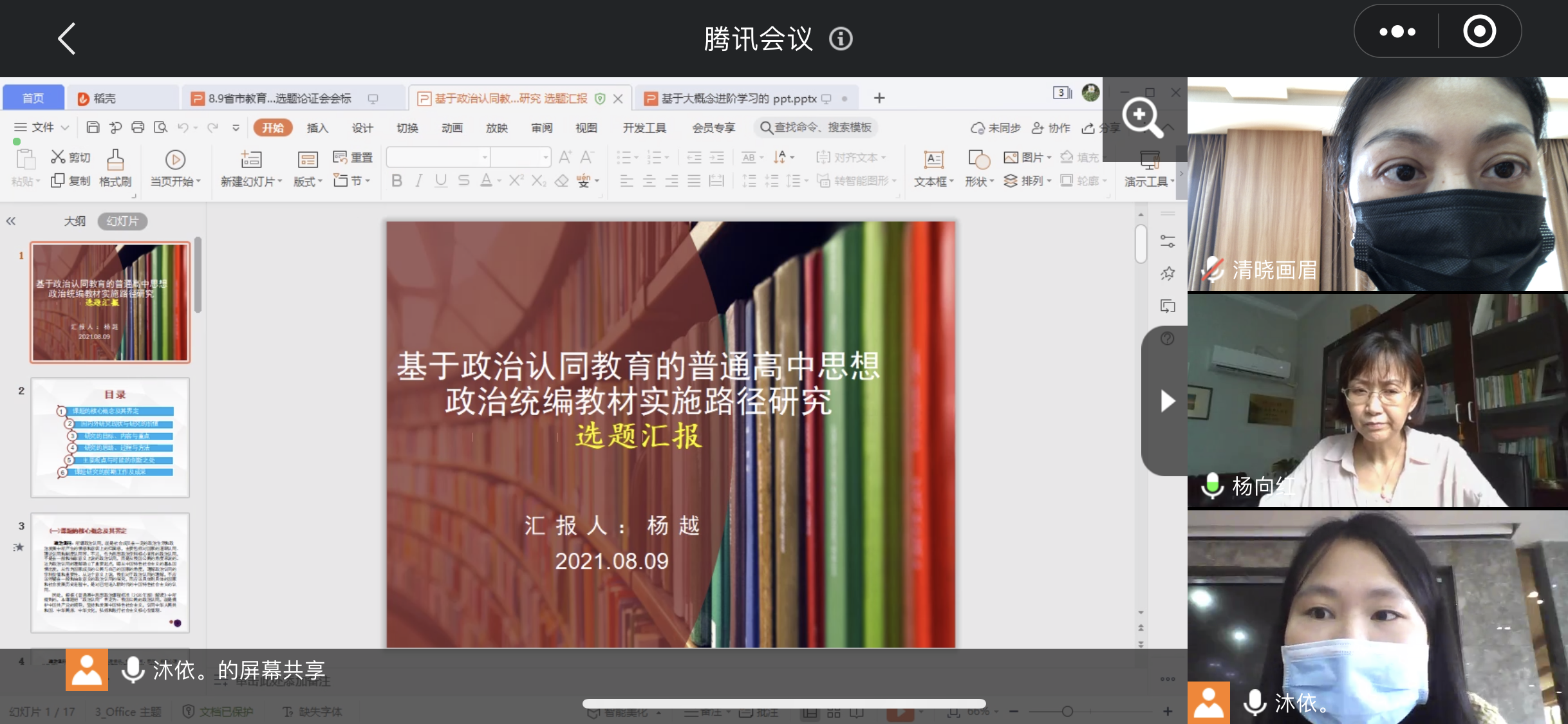Toggle subscript formatting
Screen dimensions: 1568x724
539,181
